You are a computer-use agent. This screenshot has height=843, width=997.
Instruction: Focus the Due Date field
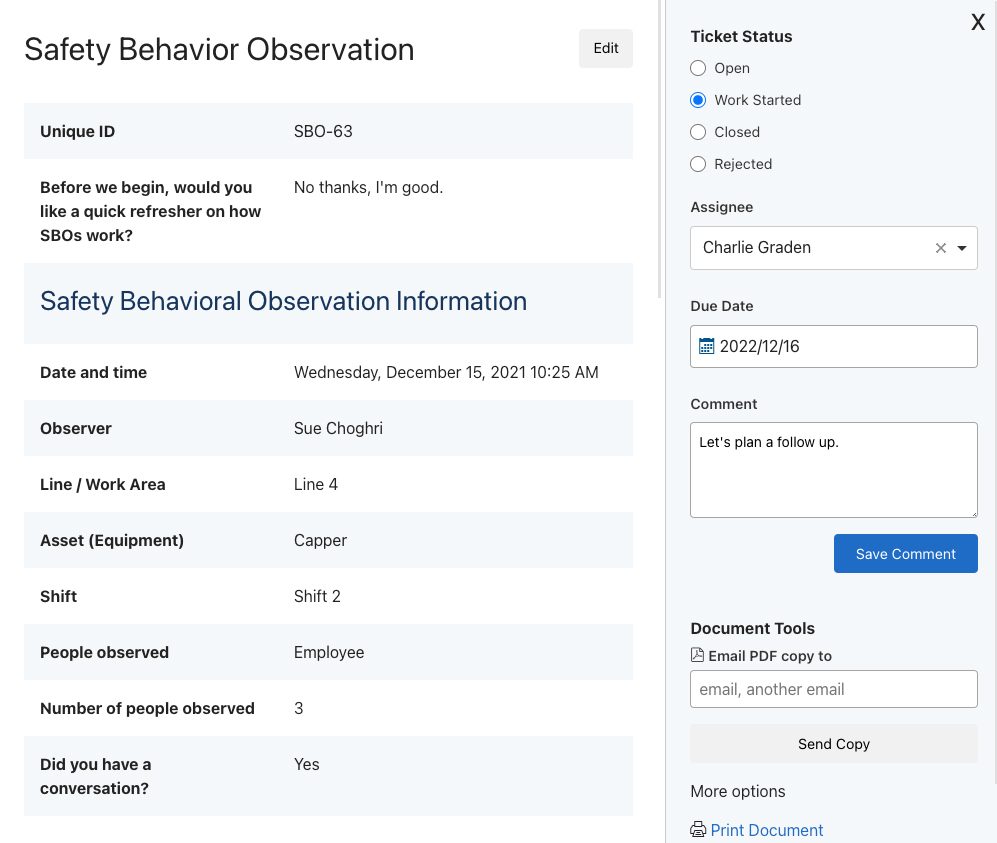(x=834, y=346)
